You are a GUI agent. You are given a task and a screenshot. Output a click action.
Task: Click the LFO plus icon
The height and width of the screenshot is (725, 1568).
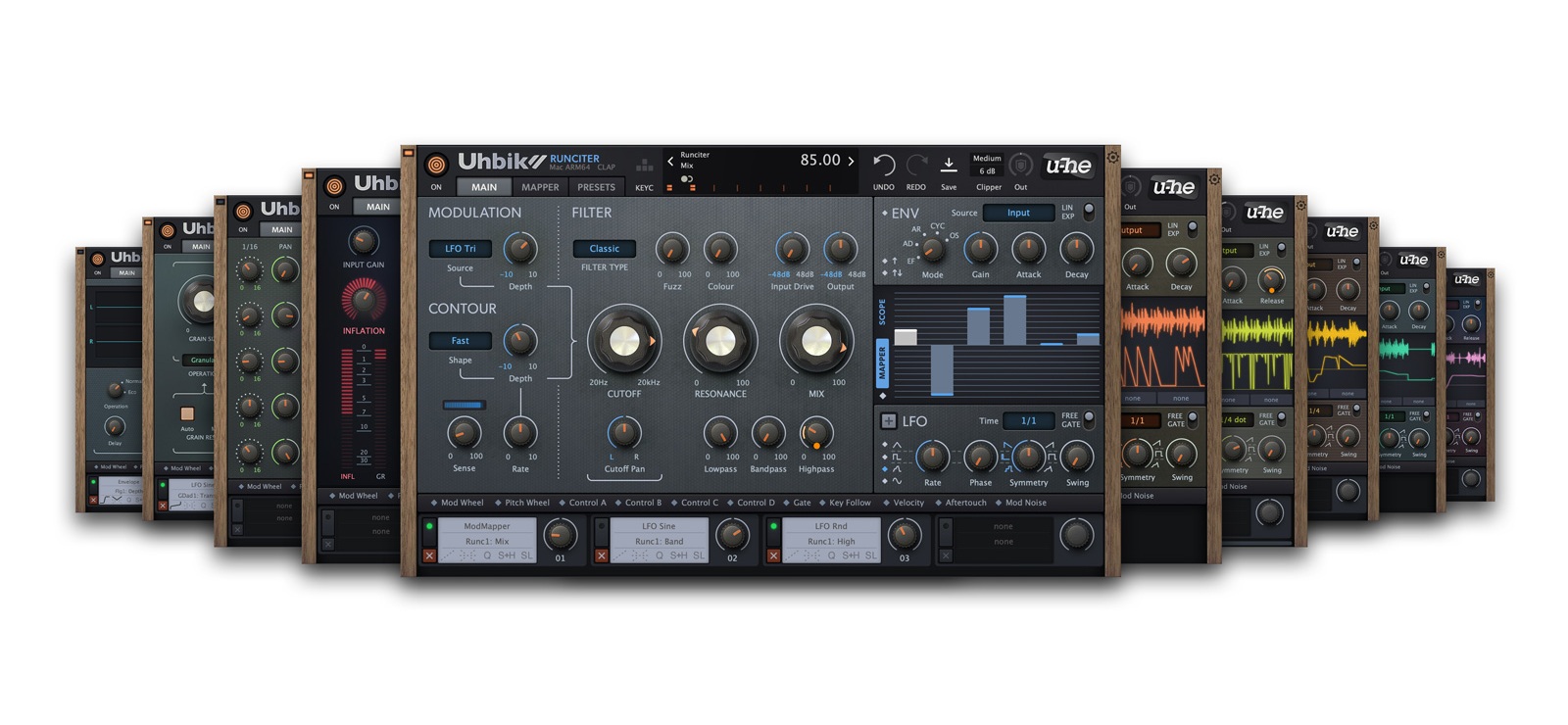pyautogui.click(x=888, y=421)
